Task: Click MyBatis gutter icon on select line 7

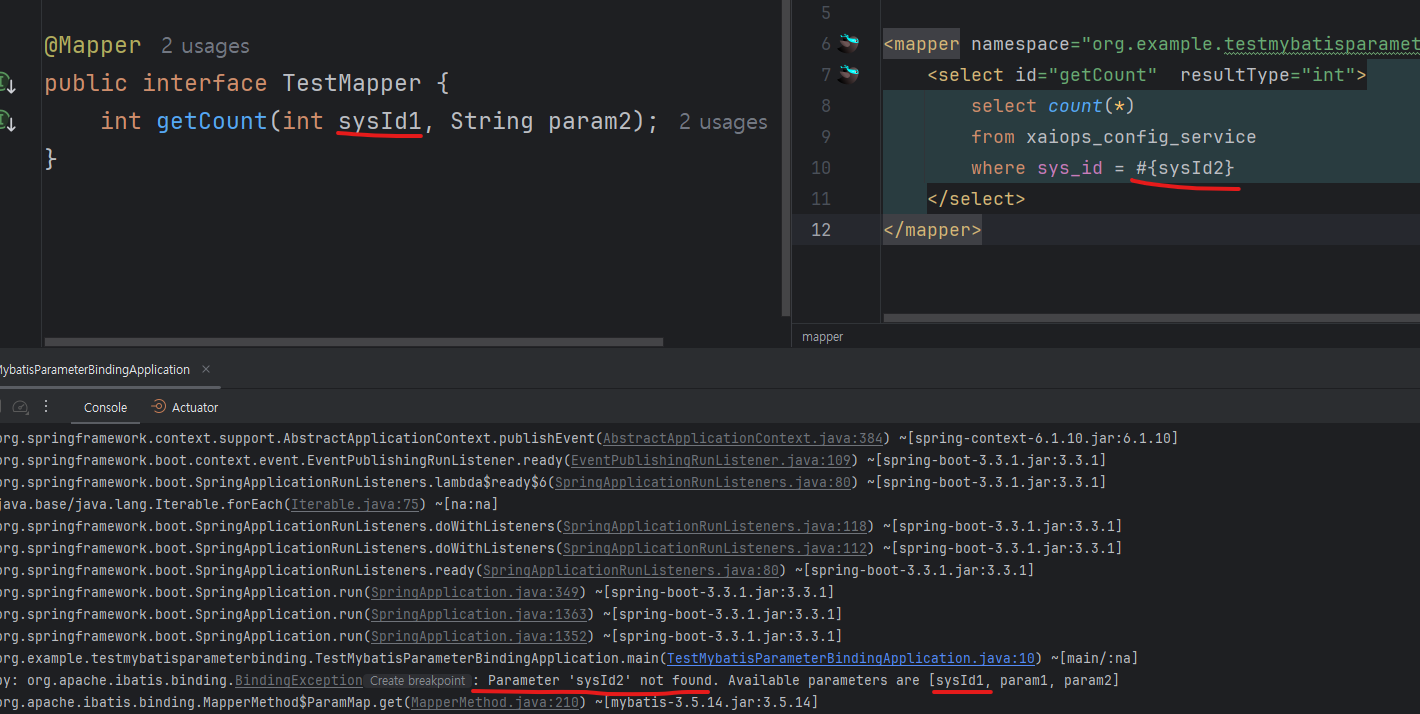Action: (x=849, y=74)
